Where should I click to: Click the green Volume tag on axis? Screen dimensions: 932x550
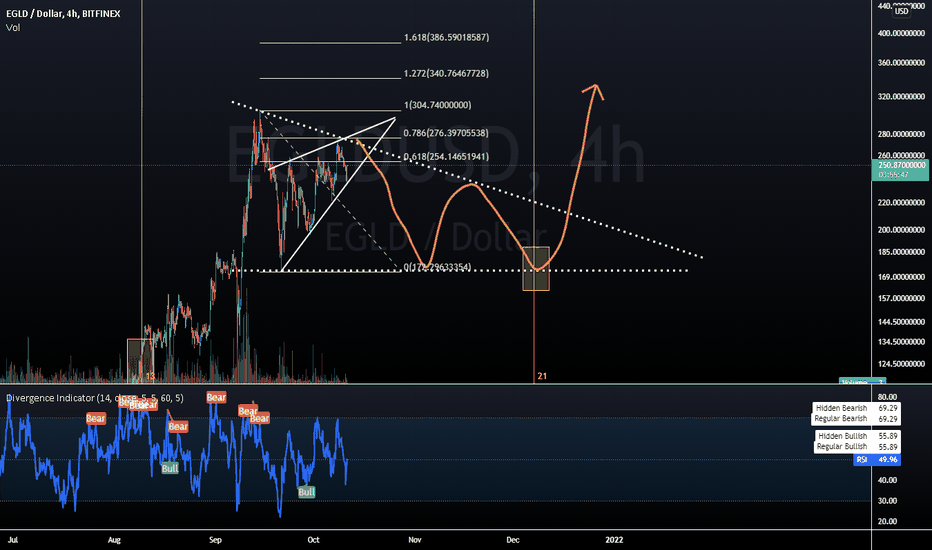pos(862,381)
